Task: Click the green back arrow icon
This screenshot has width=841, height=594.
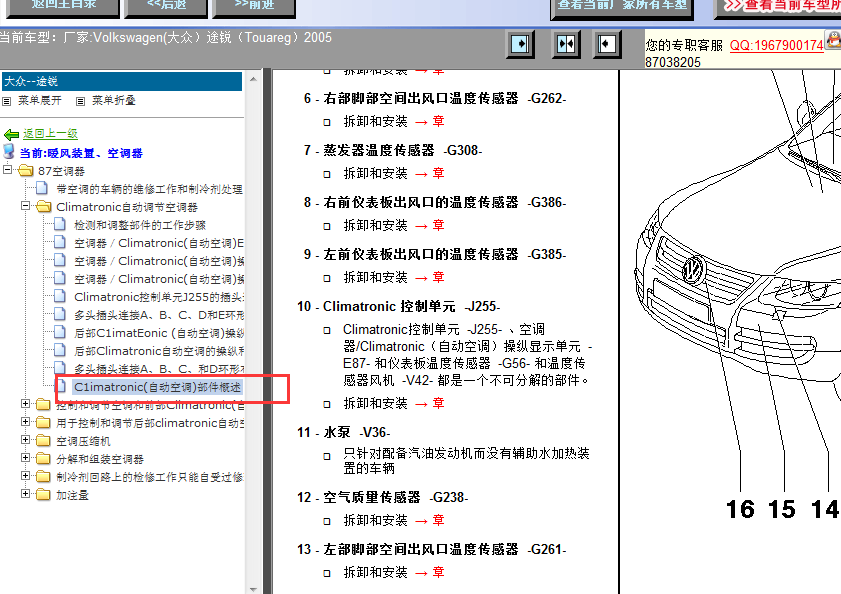Action: (11, 134)
